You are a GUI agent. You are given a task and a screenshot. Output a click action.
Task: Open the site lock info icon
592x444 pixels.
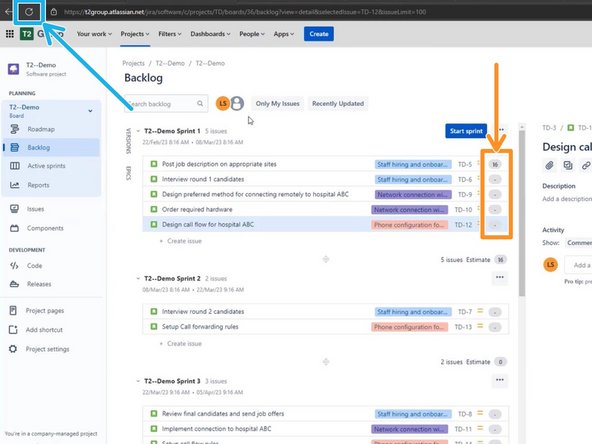click(54, 12)
